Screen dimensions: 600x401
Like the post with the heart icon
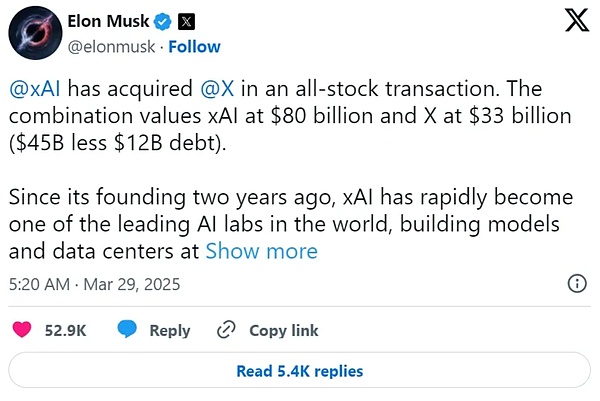pos(25,329)
